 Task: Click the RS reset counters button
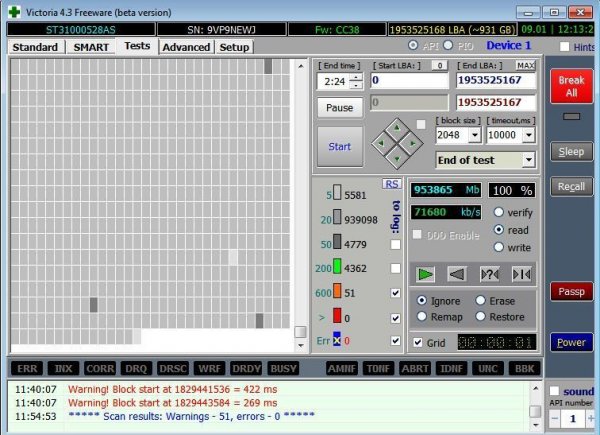[x=391, y=184]
